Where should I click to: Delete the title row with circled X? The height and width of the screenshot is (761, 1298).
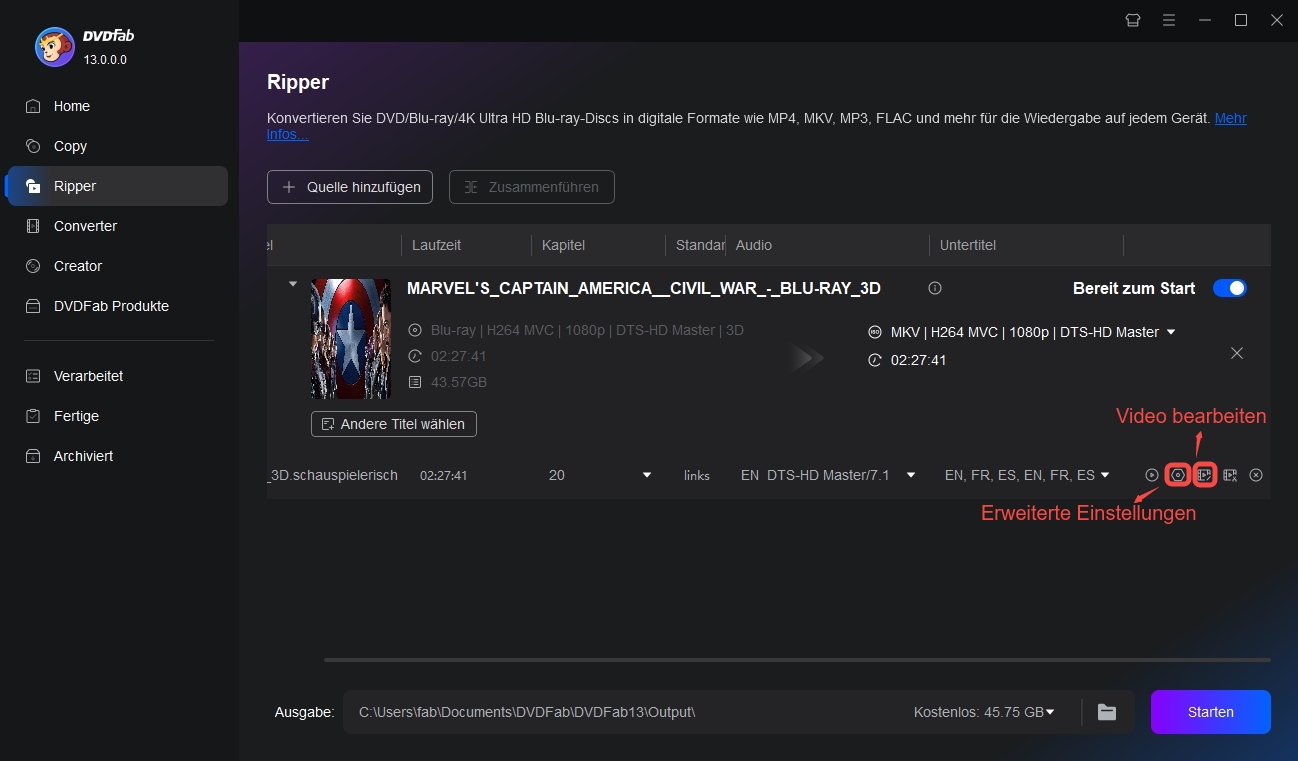(x=1256, y=475)
